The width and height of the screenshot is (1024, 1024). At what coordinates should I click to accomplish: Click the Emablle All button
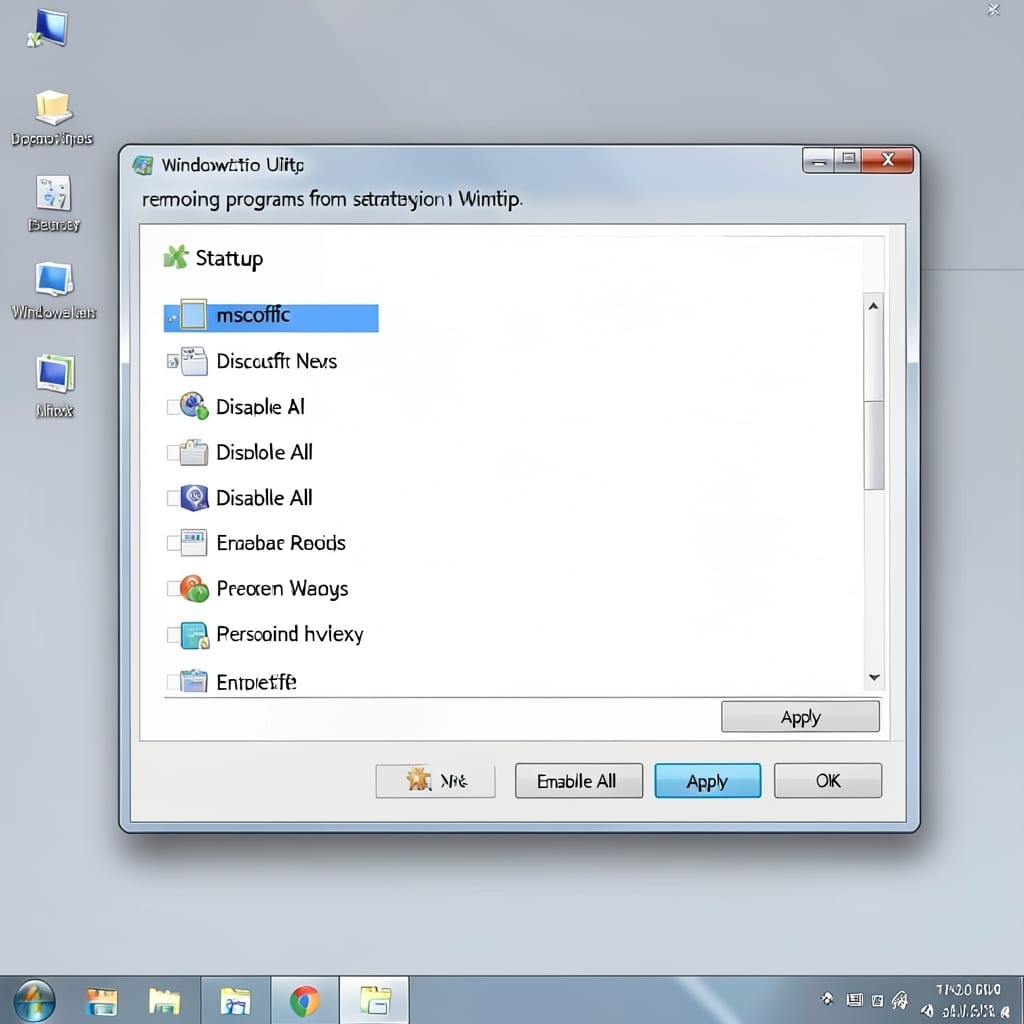(x=579, y=781)
